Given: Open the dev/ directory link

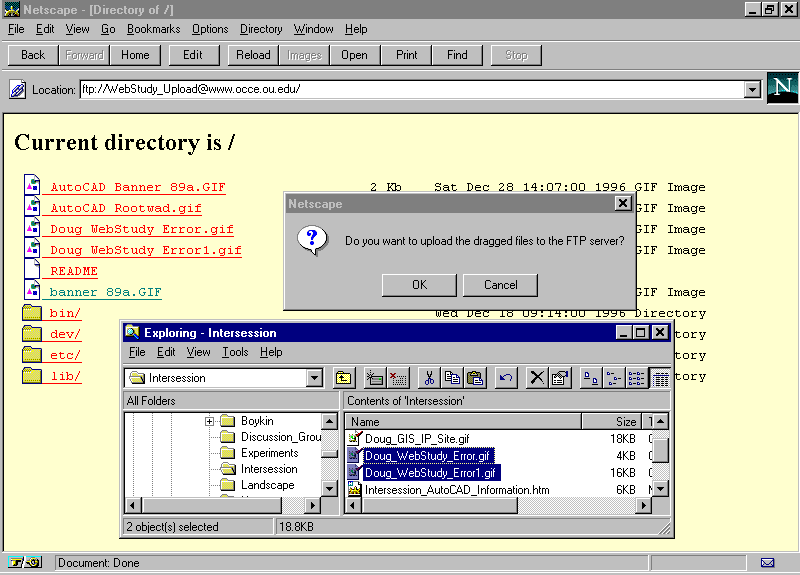Looking at the screenshot, I should click(x=65, y=334).
